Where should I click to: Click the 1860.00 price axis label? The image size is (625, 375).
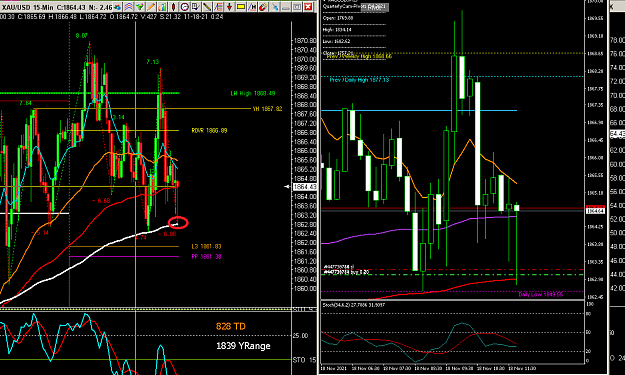point(305,288)
